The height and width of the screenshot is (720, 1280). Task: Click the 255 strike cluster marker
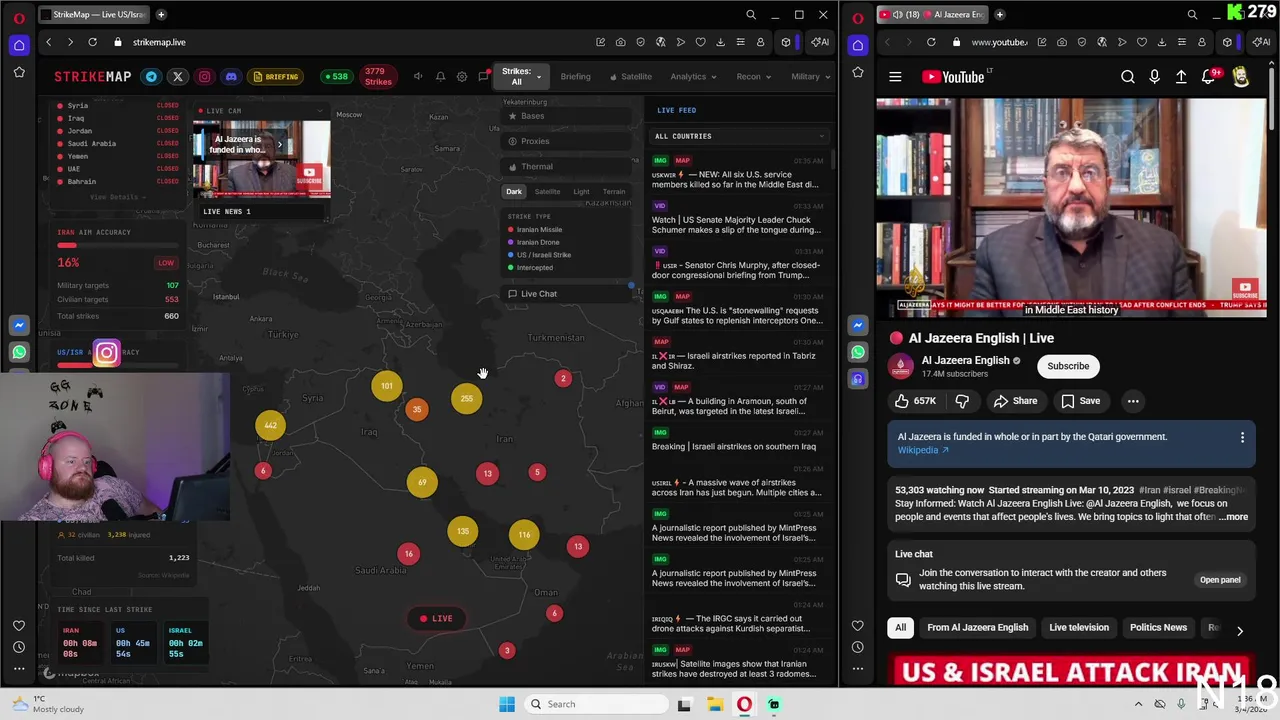[467, 399]
